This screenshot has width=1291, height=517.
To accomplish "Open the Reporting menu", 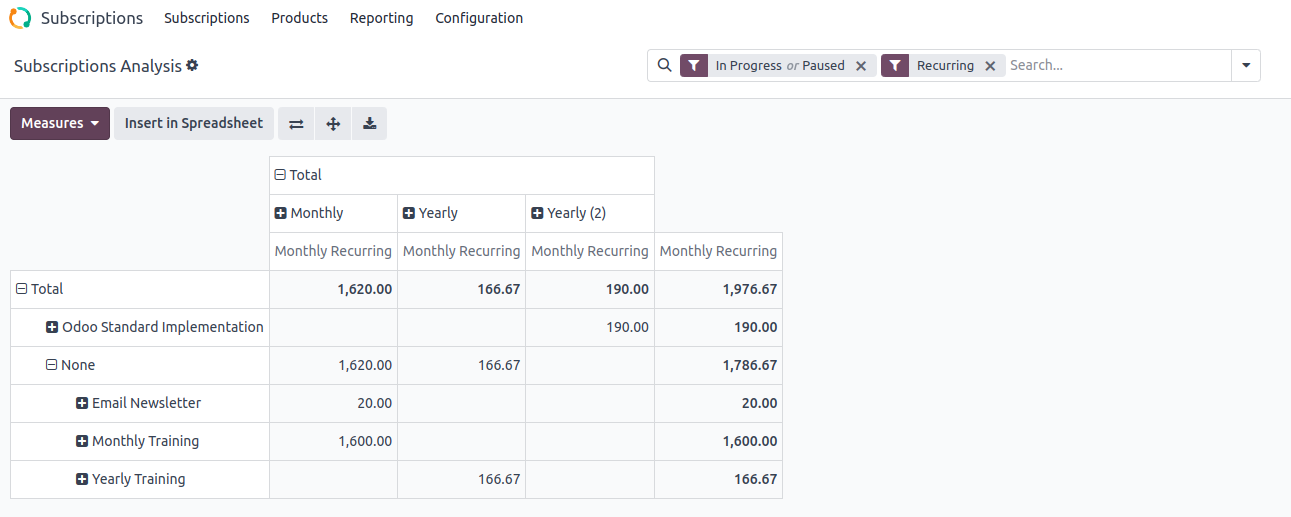I will click(381, 18).
